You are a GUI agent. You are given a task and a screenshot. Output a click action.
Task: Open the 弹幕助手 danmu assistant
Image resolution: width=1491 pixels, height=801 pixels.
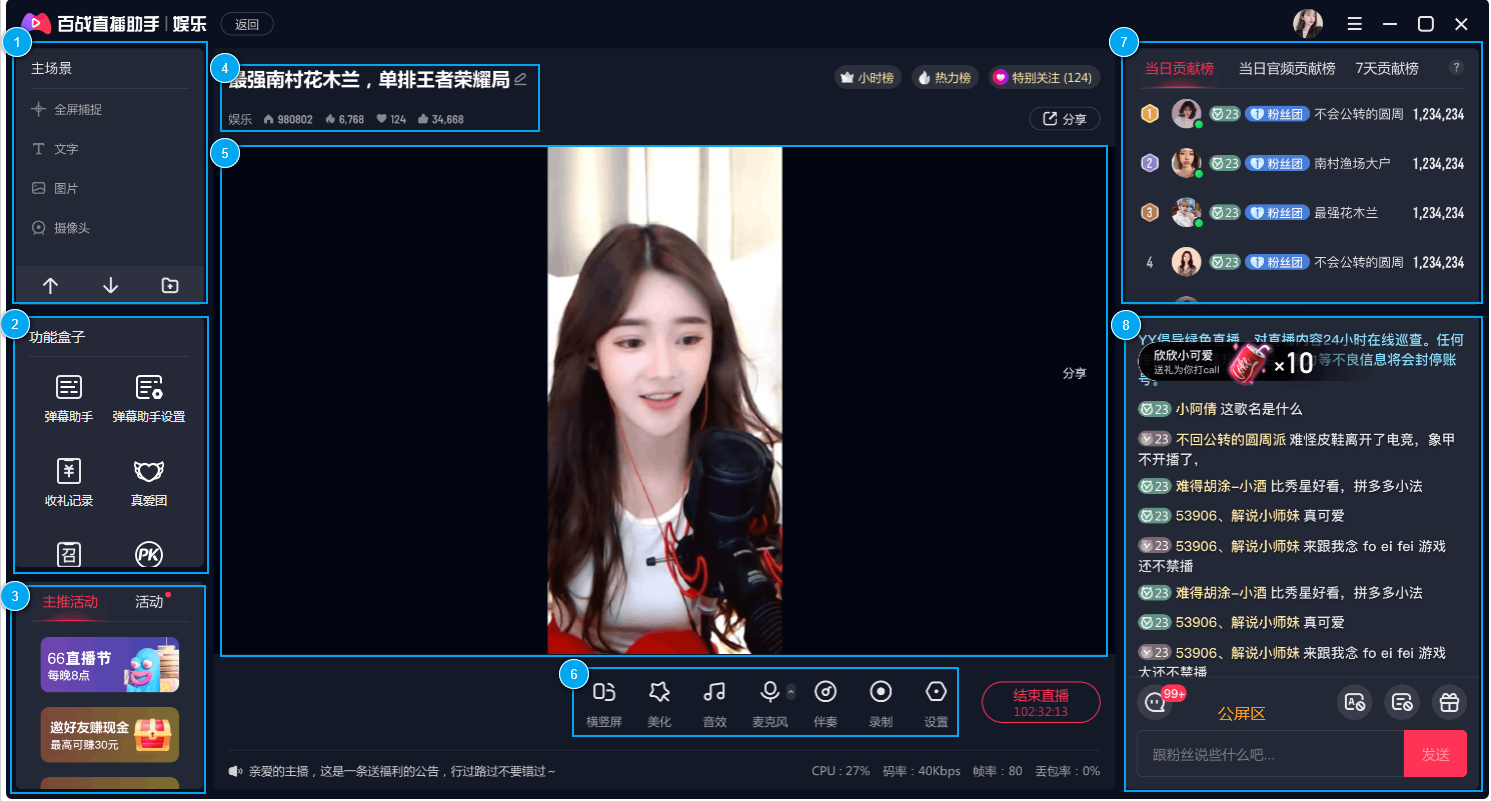(68, 397)
